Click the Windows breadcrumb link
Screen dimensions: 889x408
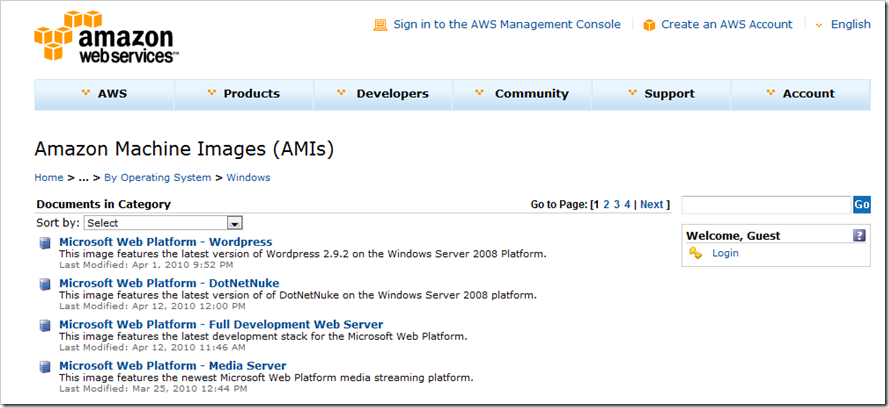point(248,177)
